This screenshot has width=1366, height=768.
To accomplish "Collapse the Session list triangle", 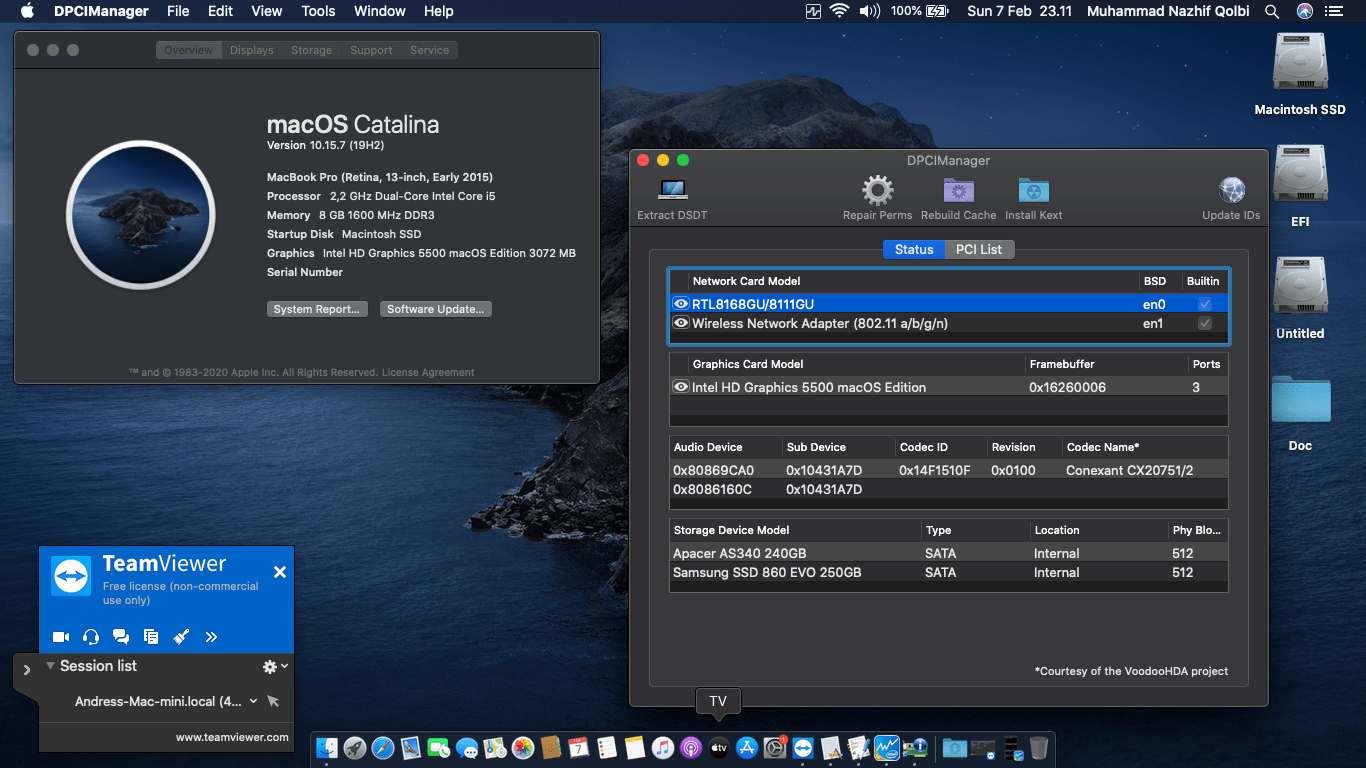I will (50, 666).
